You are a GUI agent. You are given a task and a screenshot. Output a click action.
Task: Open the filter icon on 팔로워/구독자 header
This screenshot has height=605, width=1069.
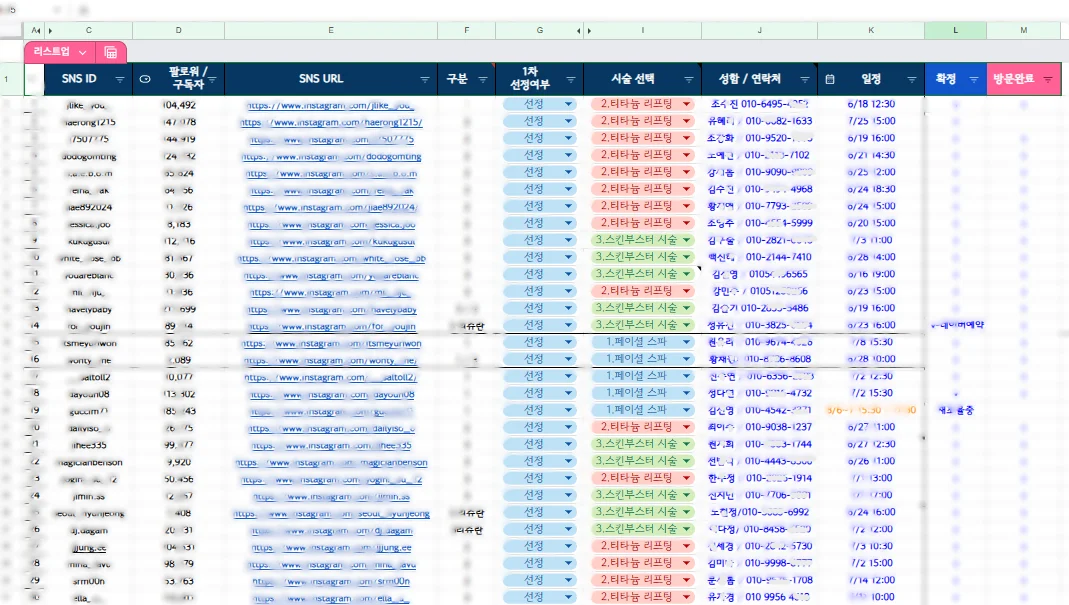213,80
